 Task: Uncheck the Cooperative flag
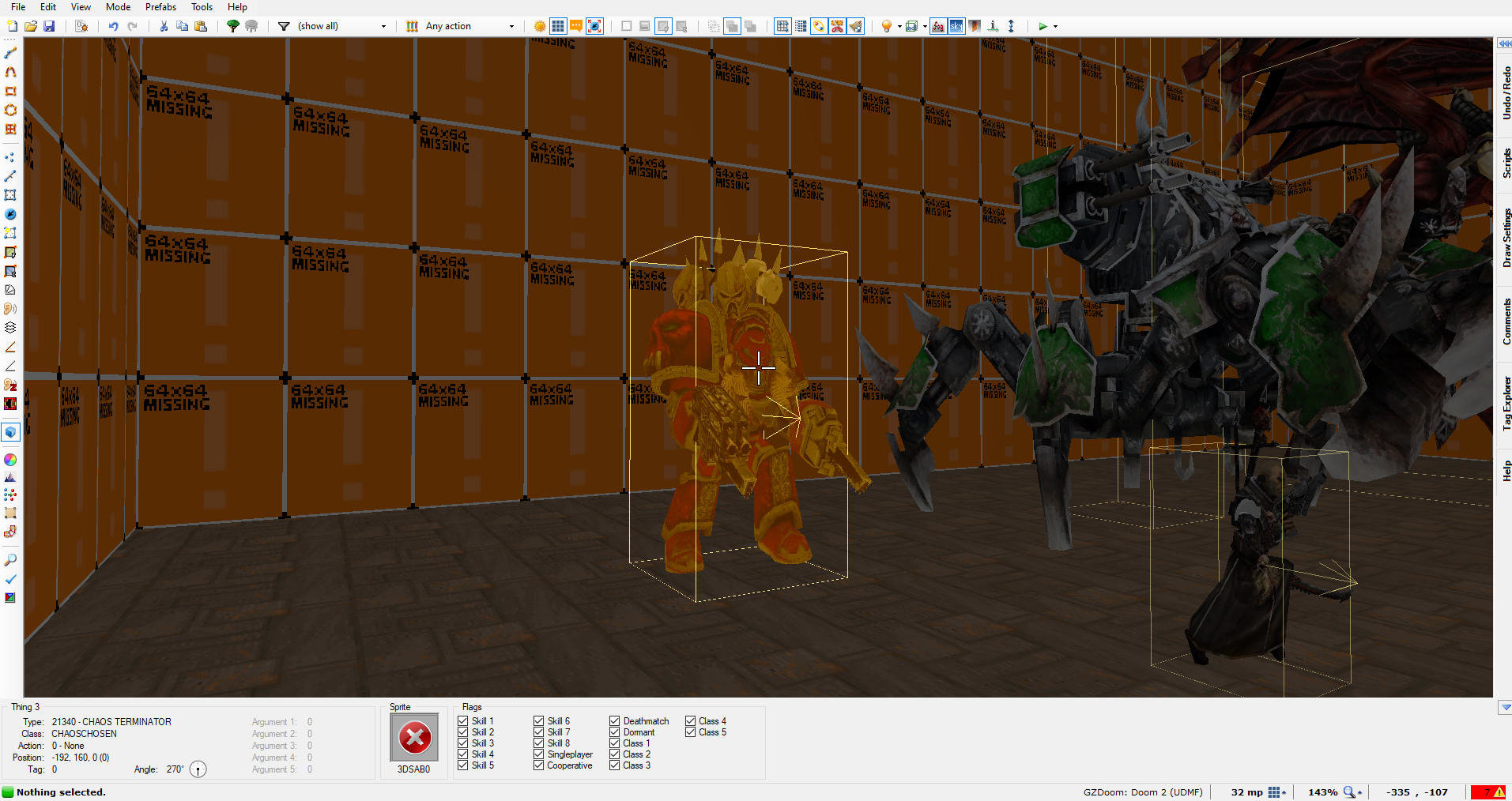(538, 765)
